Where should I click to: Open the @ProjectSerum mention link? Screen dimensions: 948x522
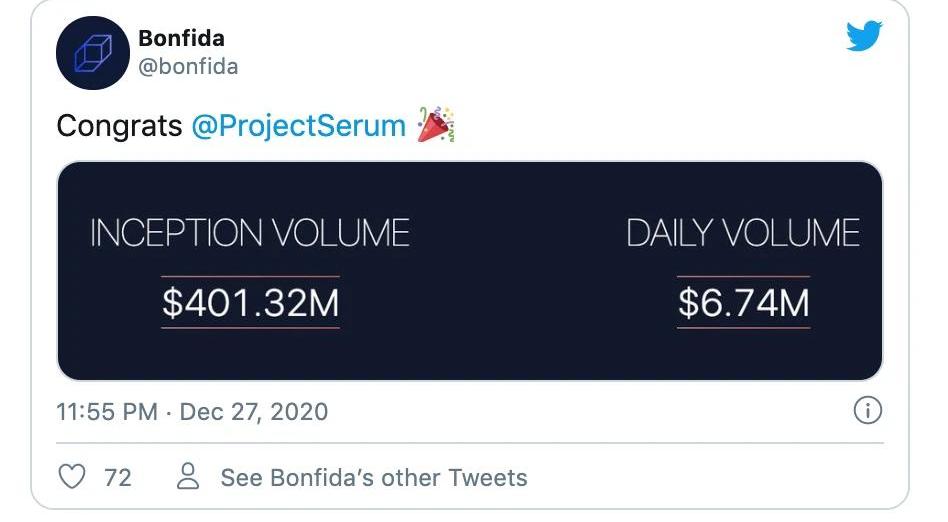298,126
